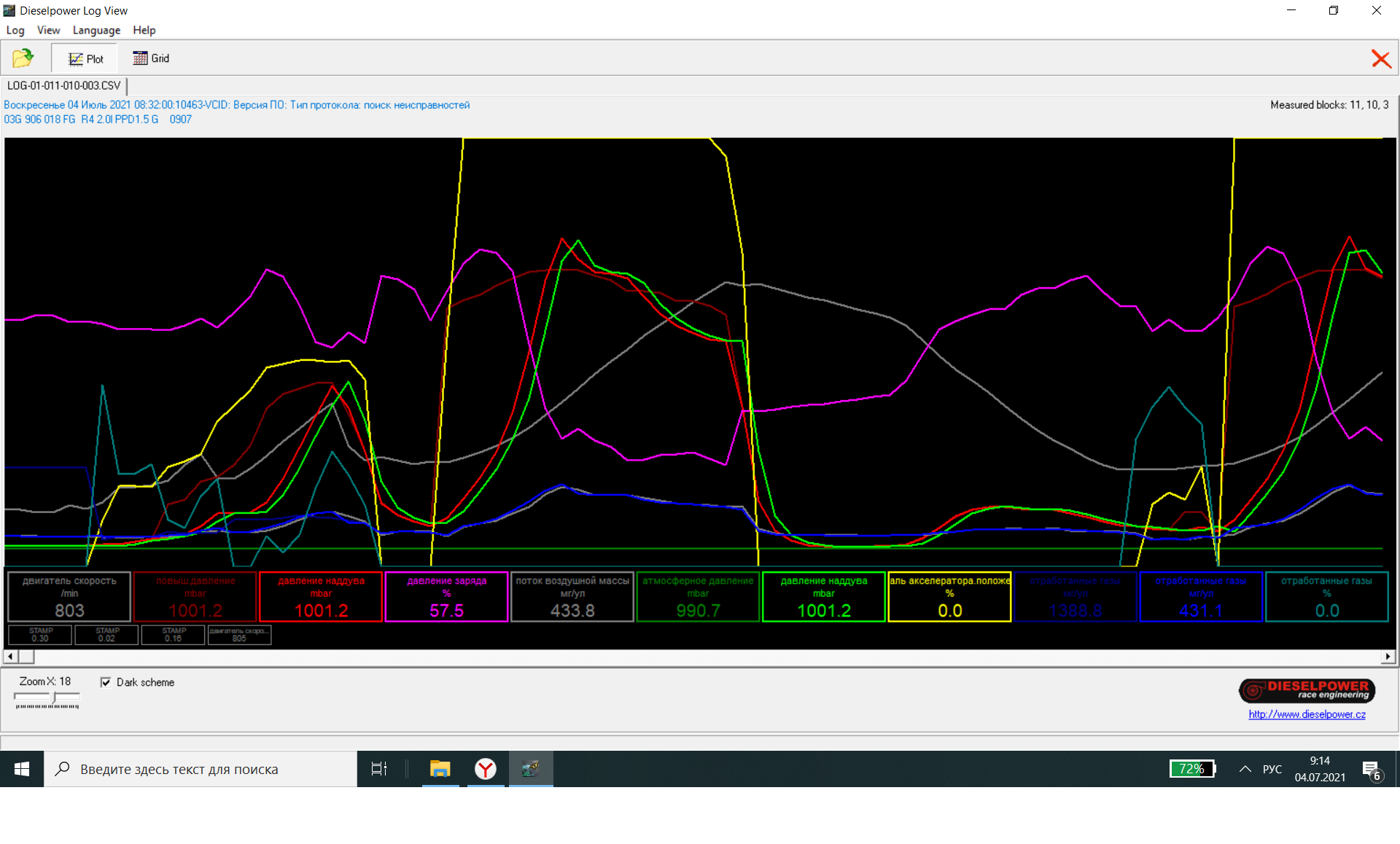Open the Language menu
Viewport: 1400px width, 844px height.
96,30
